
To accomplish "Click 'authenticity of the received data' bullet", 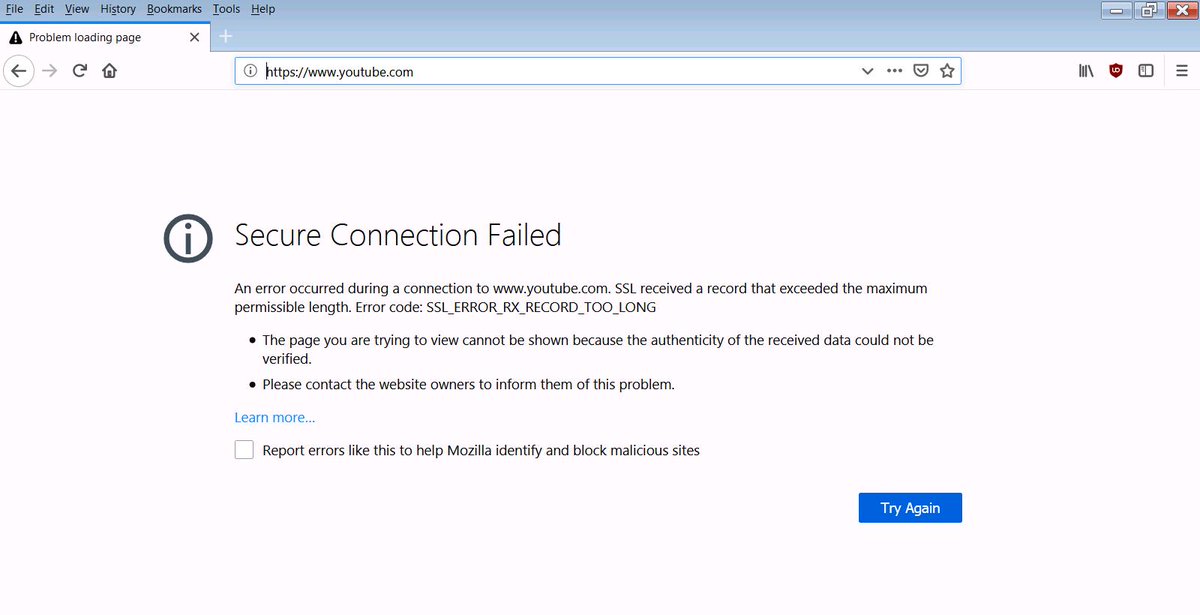I will (598, 349).
